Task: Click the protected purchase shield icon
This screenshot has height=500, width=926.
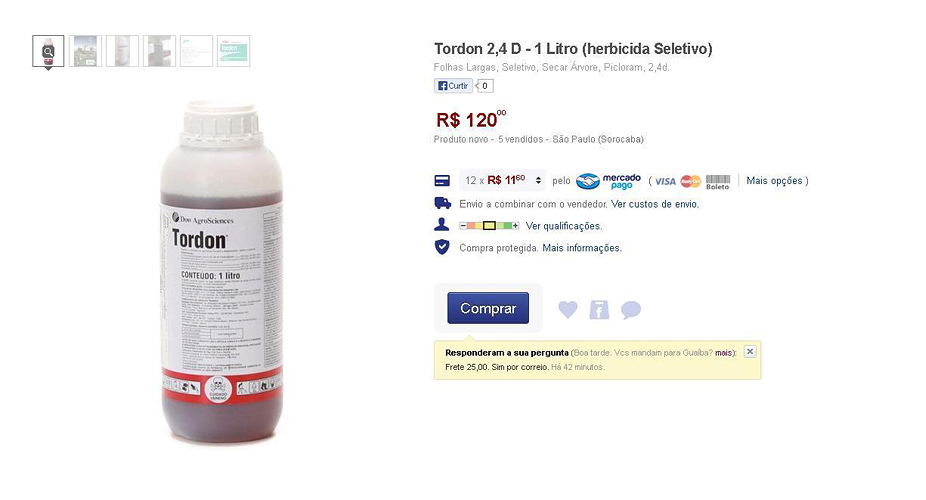Action: coord(442,247)
